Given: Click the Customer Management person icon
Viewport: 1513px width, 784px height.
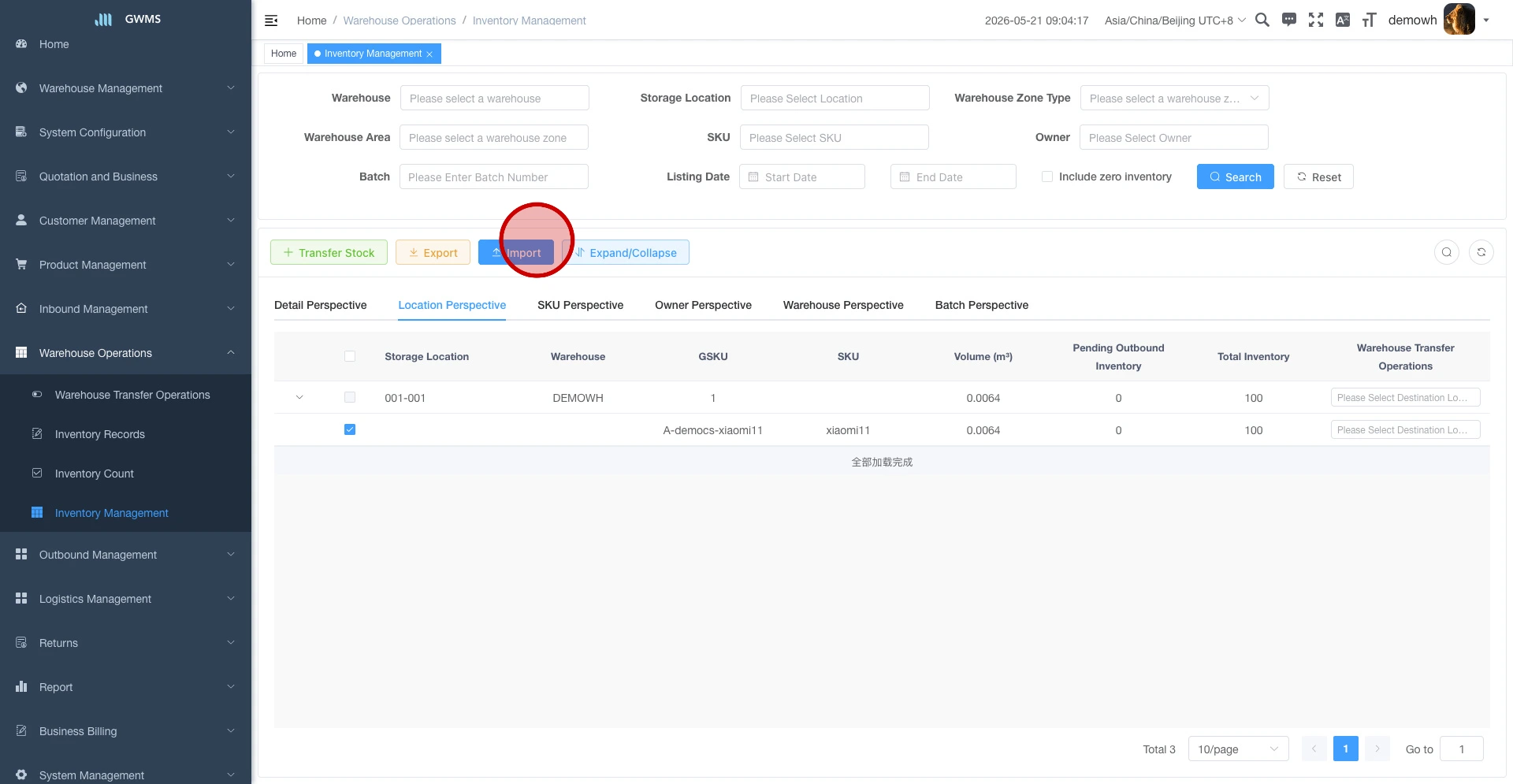Looking at the screenshot, I should 21,220.
